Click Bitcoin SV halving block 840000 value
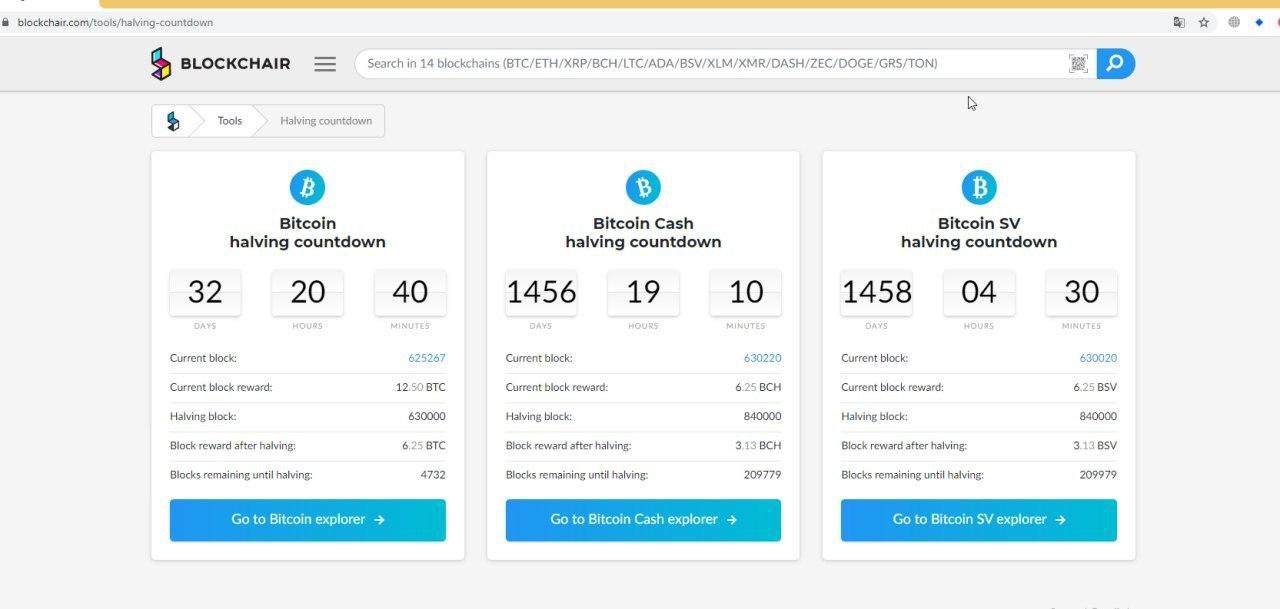The image size is (1280, 609). (1098, 416)
